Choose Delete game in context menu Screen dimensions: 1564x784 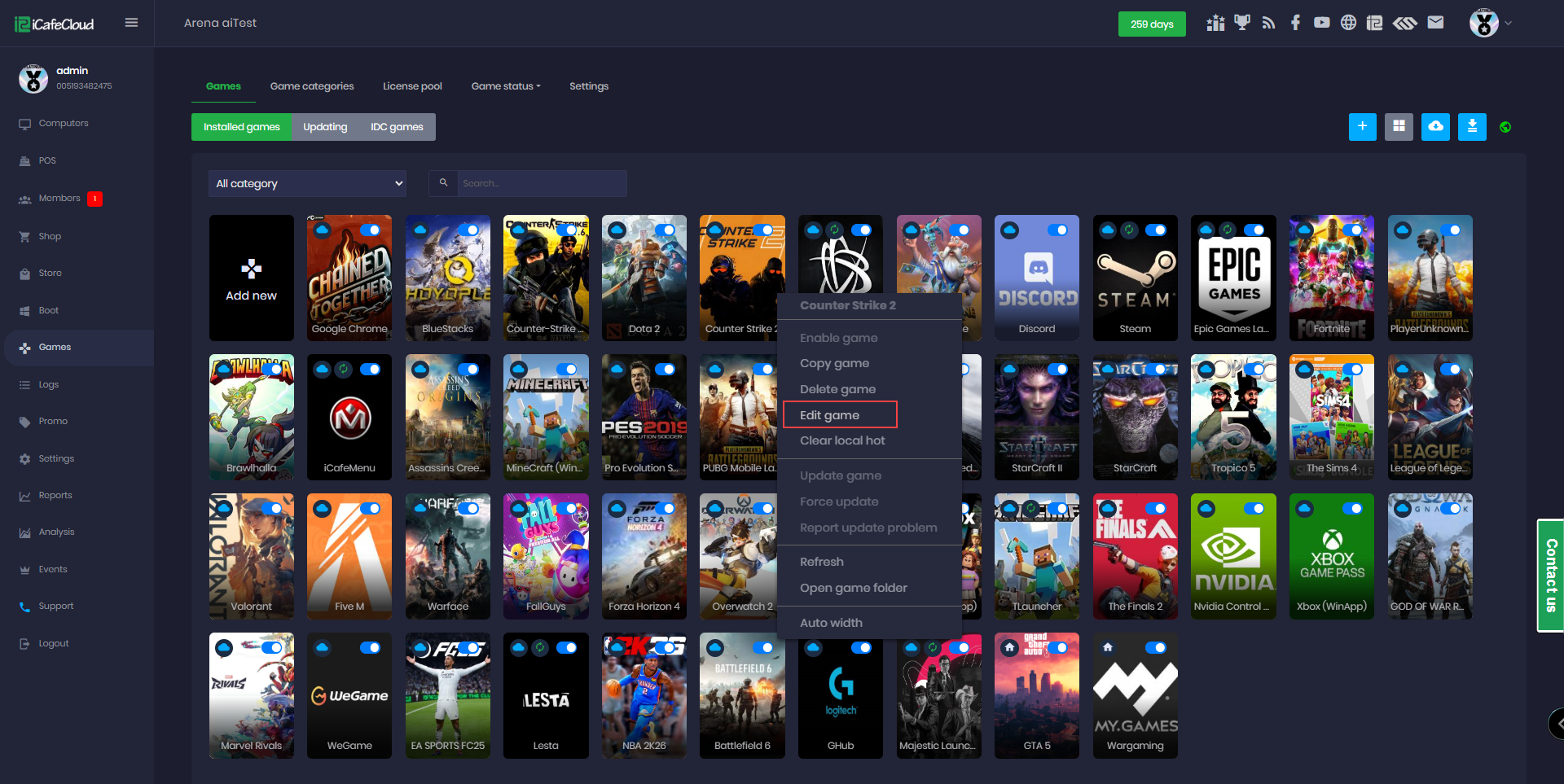(x=838, y=389)
